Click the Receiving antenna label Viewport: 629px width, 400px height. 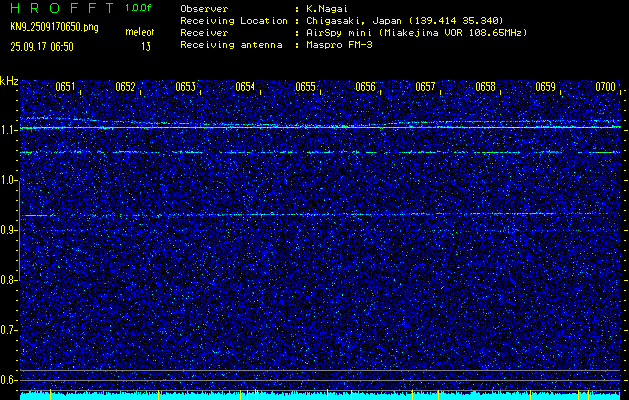[x=231, y=45]
